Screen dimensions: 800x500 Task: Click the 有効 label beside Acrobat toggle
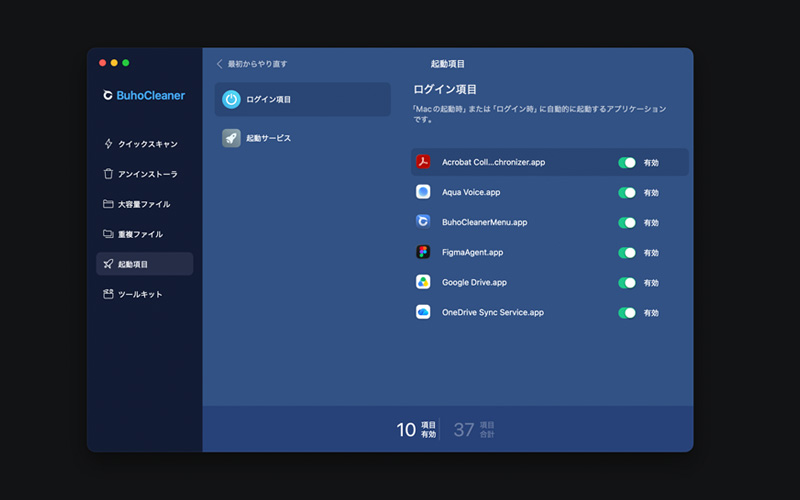651,163
